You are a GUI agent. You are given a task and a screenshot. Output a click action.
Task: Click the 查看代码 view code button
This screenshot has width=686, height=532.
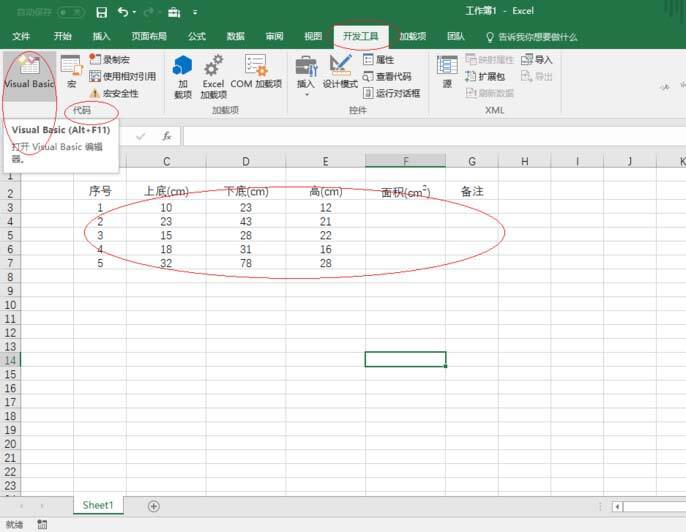tap(392, 76)
